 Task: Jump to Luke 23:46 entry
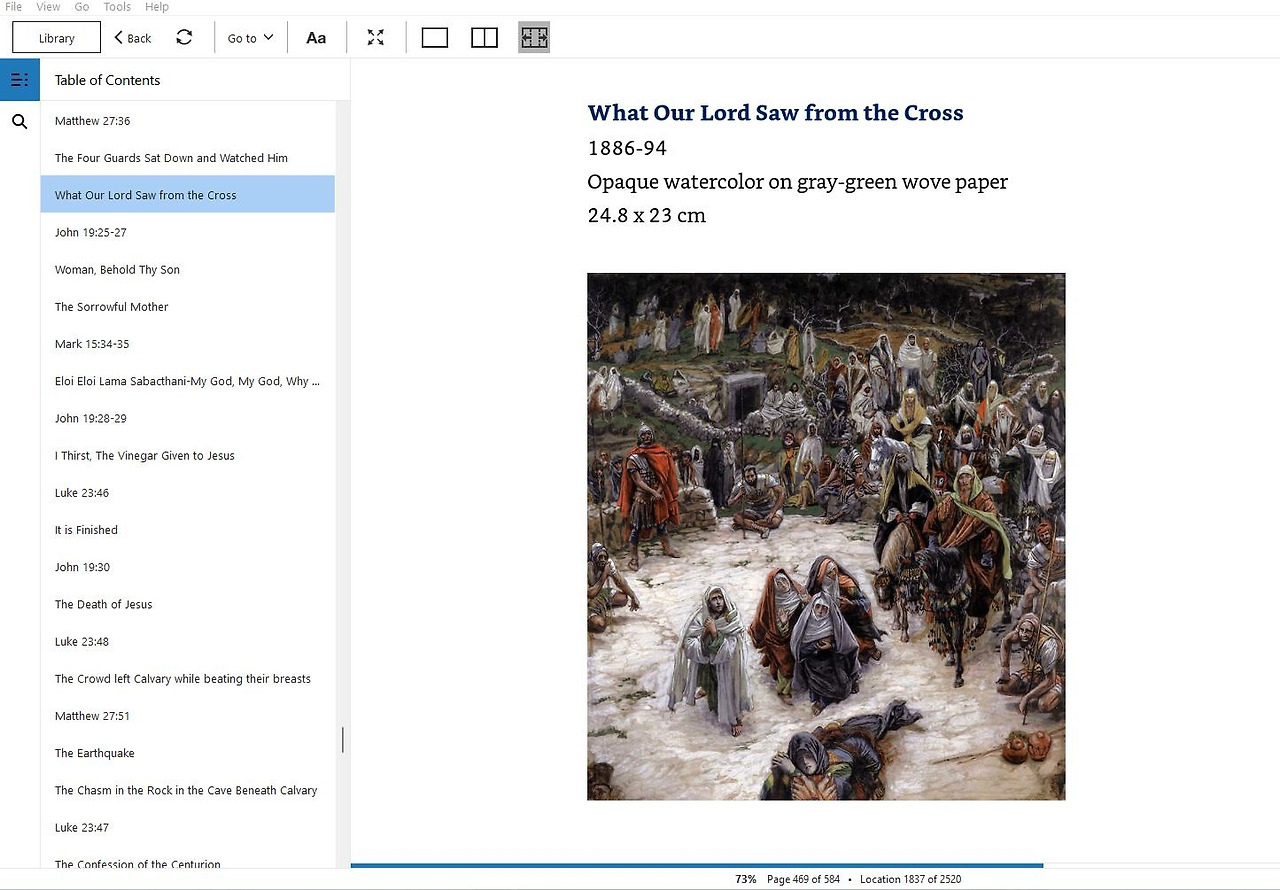(x=188, y=493)
